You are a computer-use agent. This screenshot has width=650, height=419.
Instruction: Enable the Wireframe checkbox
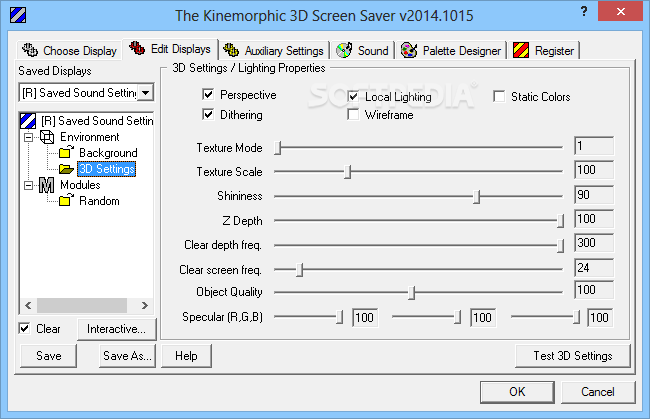coord(353,114)
